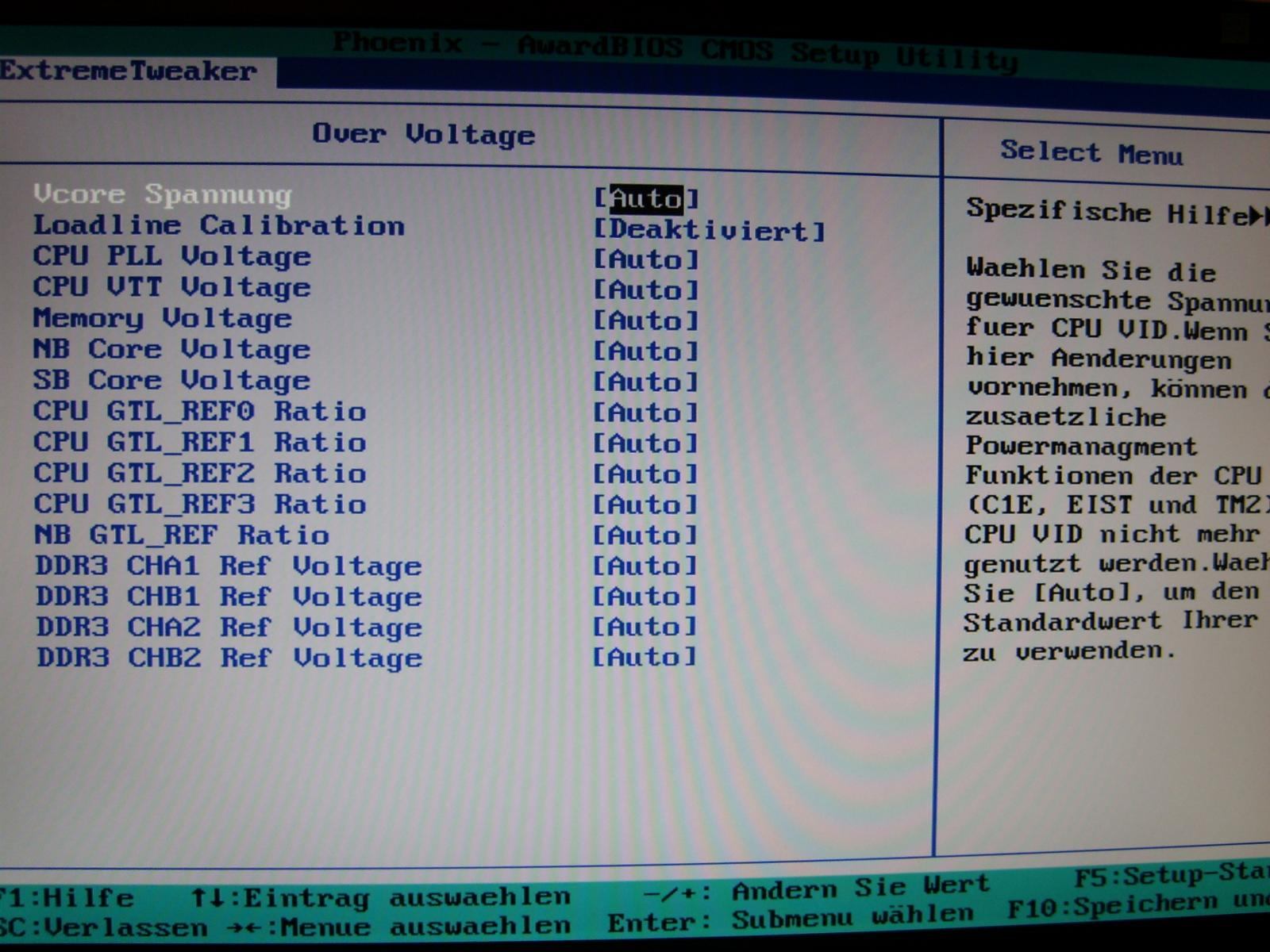Select the "DDR3 CHB2 Ref Voltage" label
The image size is (1270, 952).
pos(229,658)
